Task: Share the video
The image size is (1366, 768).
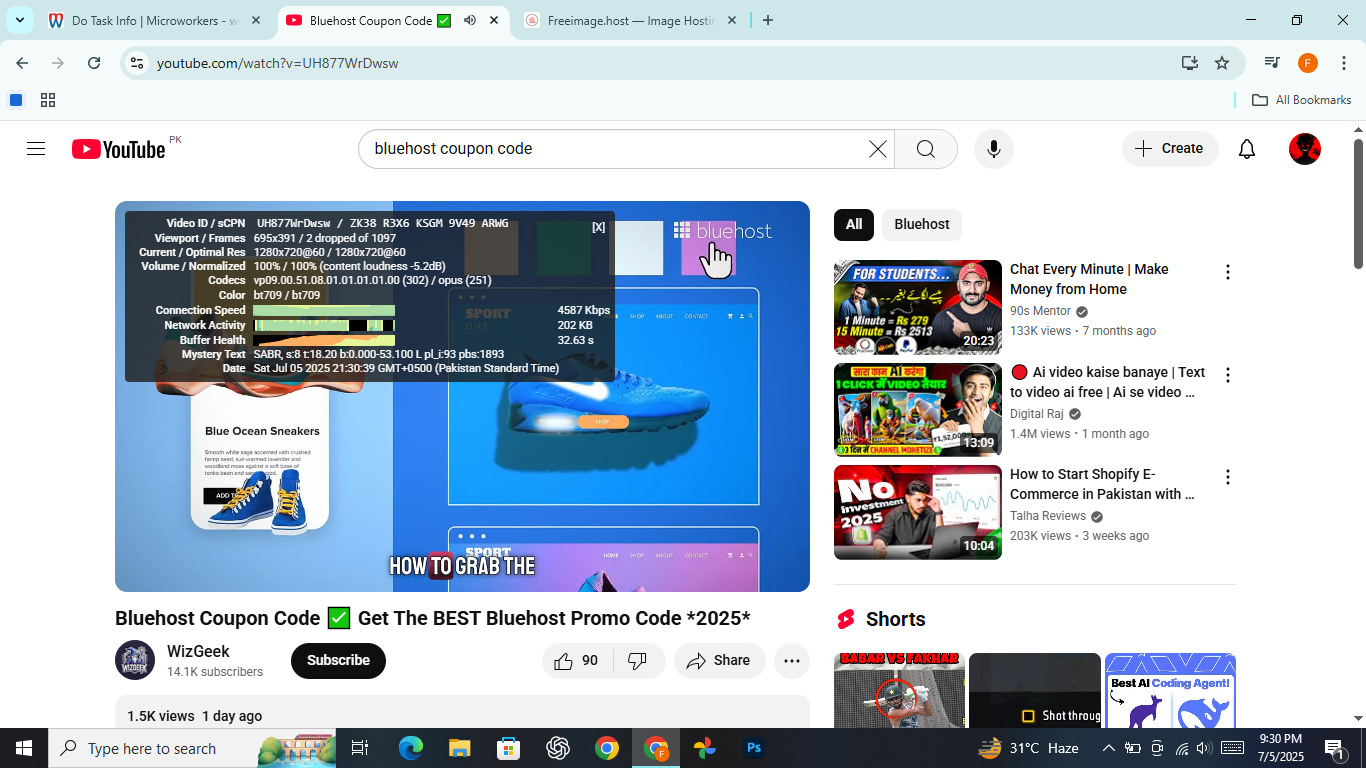Action: pyautogui.click(x=719, y=660)
